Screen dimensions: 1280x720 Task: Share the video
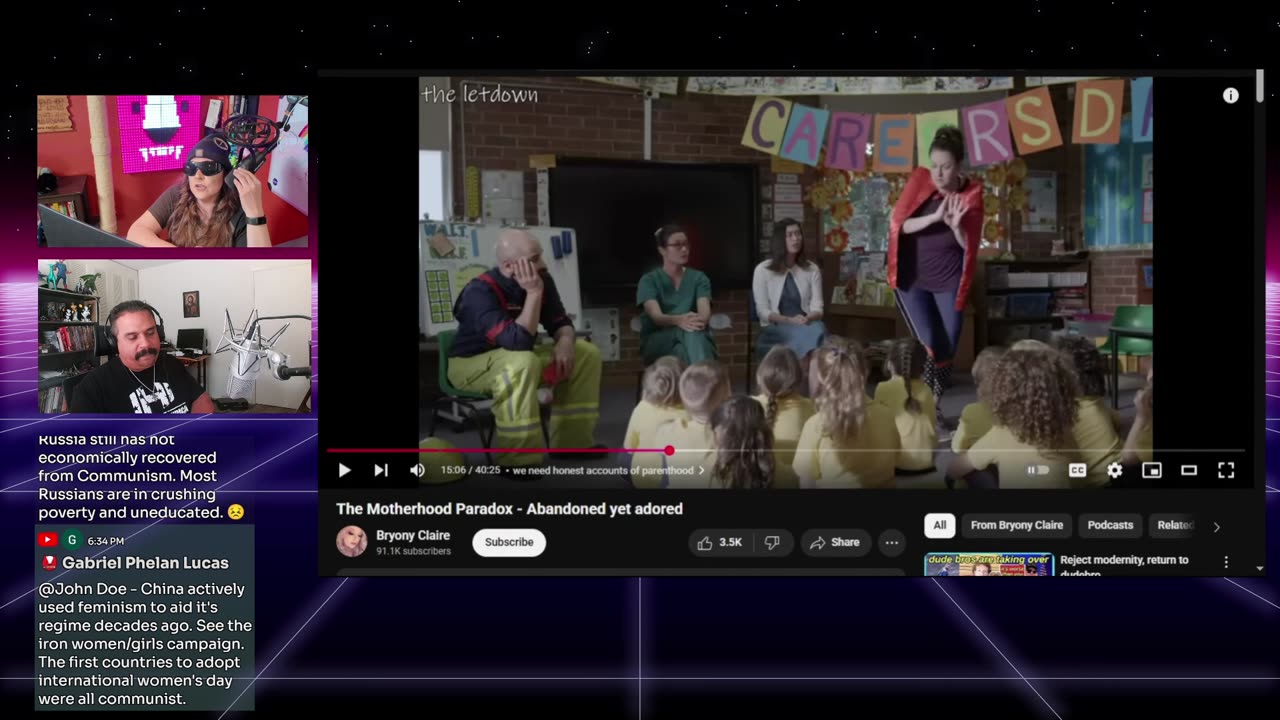pyautogui.click(x=835, y=542)
